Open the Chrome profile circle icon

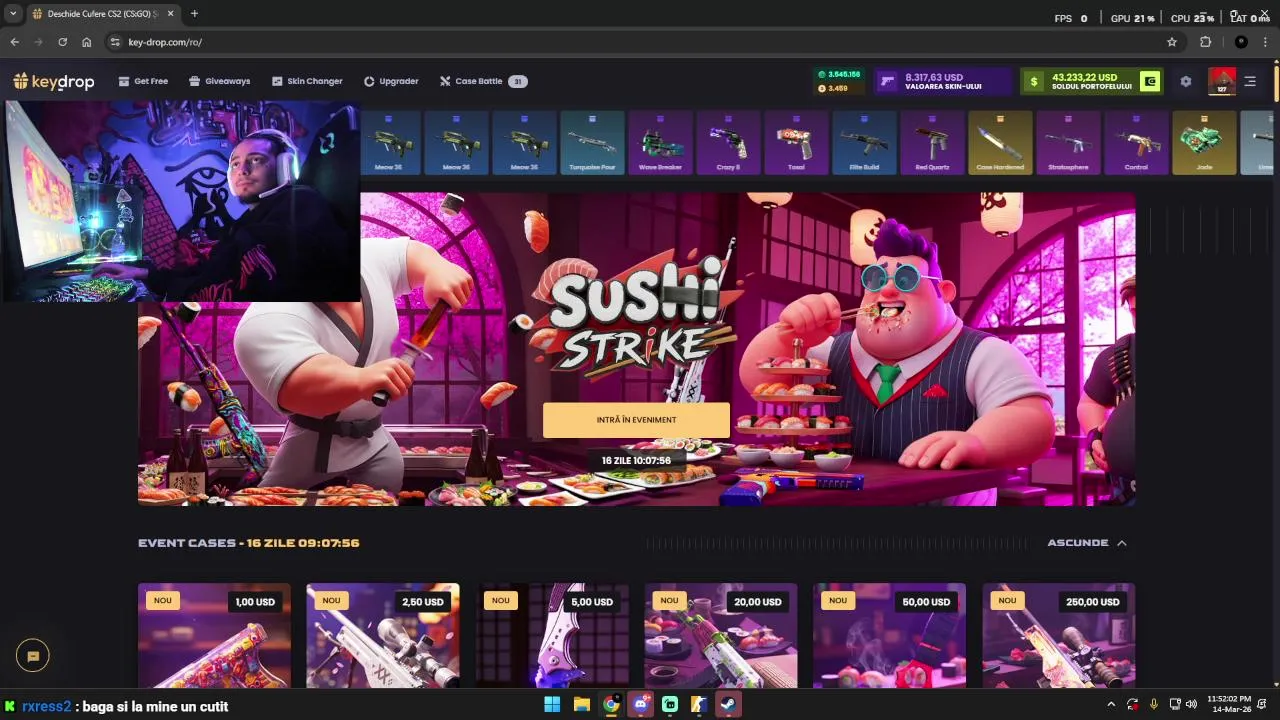(x=1241, y=42)
